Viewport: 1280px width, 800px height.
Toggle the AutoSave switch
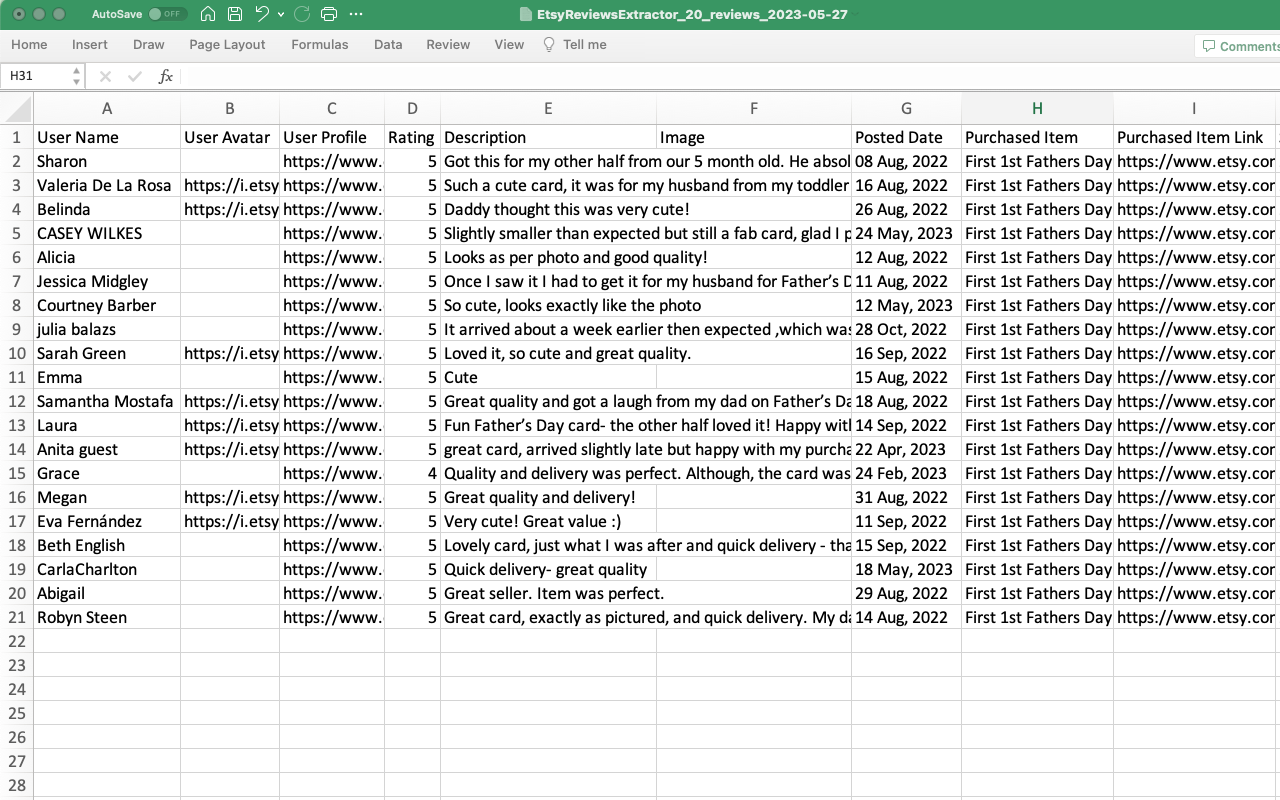[167, 14]
